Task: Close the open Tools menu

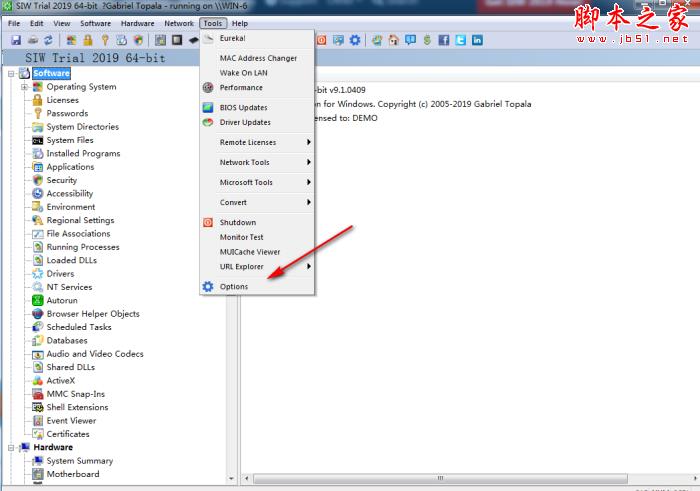Action: click(x=213, y=23)
